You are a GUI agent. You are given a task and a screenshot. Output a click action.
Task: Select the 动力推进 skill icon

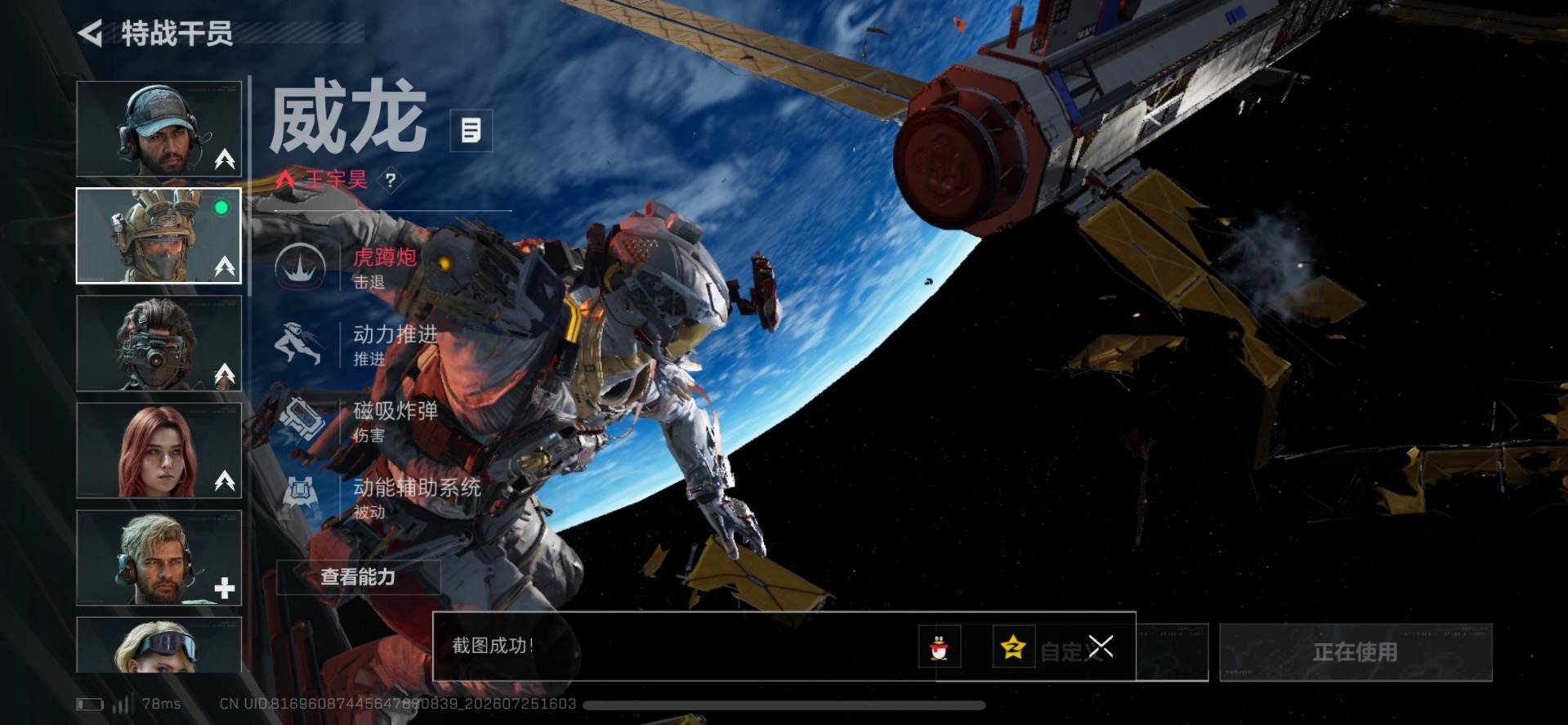pyautogui.click(x=297, y=344)
